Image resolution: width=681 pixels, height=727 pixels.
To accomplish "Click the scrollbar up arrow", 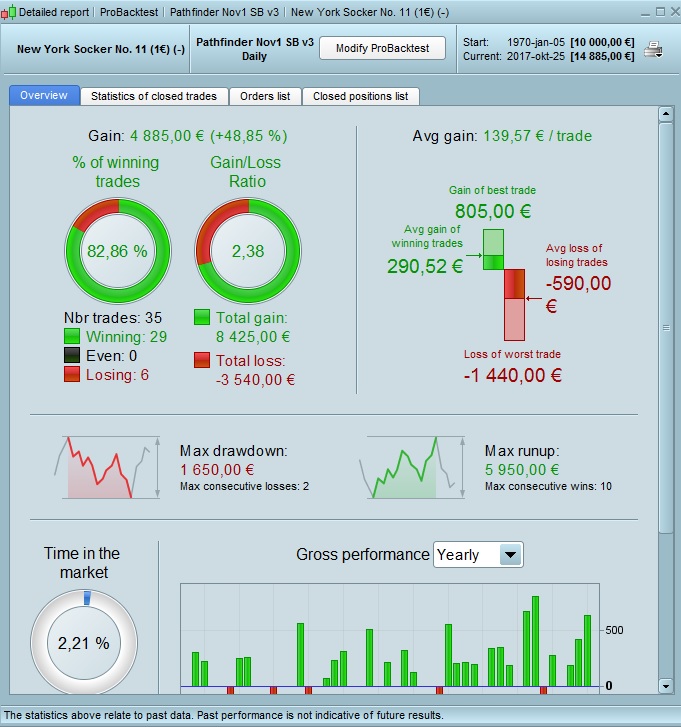I will click(666, 114).
